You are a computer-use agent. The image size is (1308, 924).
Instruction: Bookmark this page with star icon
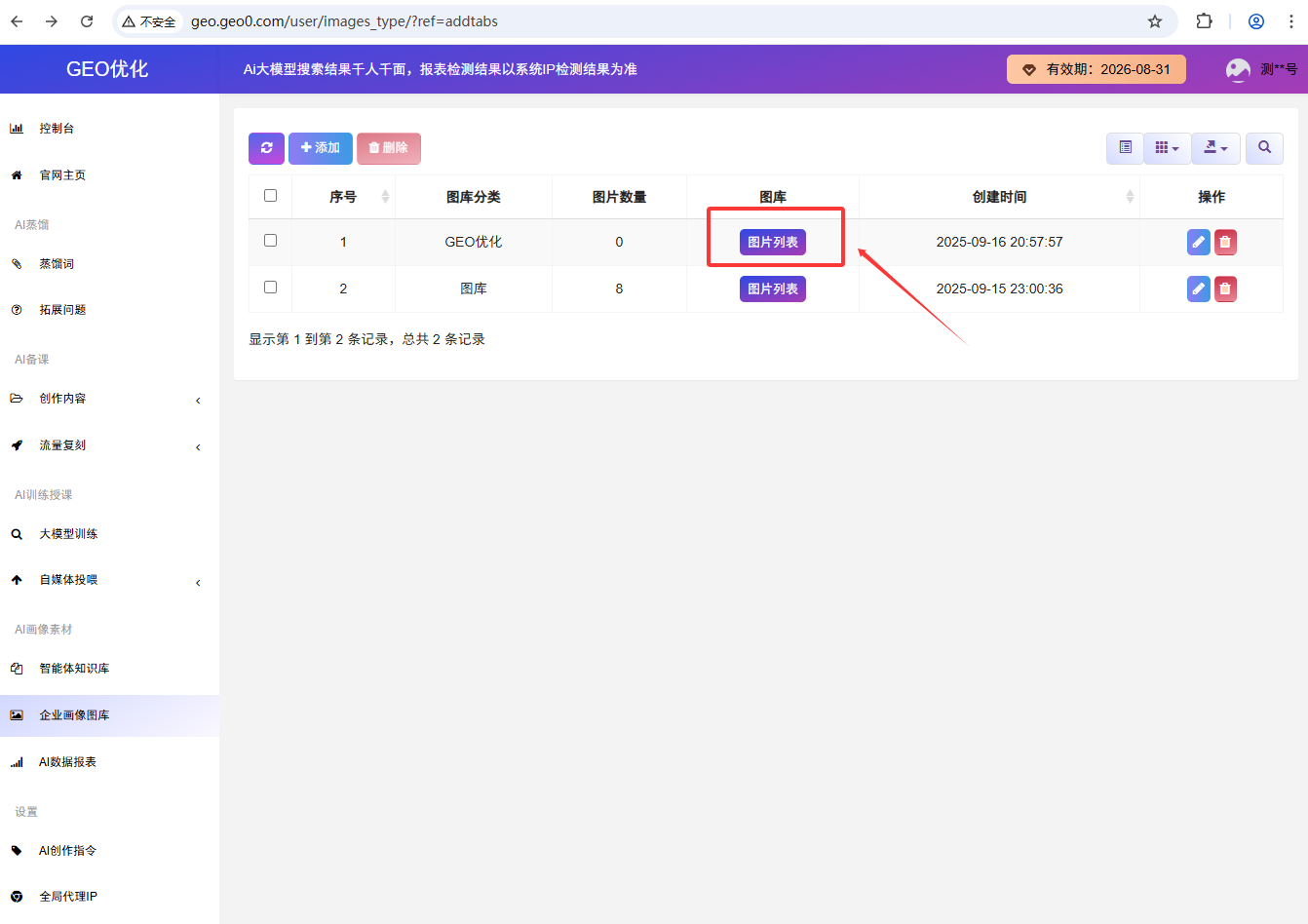(1155, 21)
